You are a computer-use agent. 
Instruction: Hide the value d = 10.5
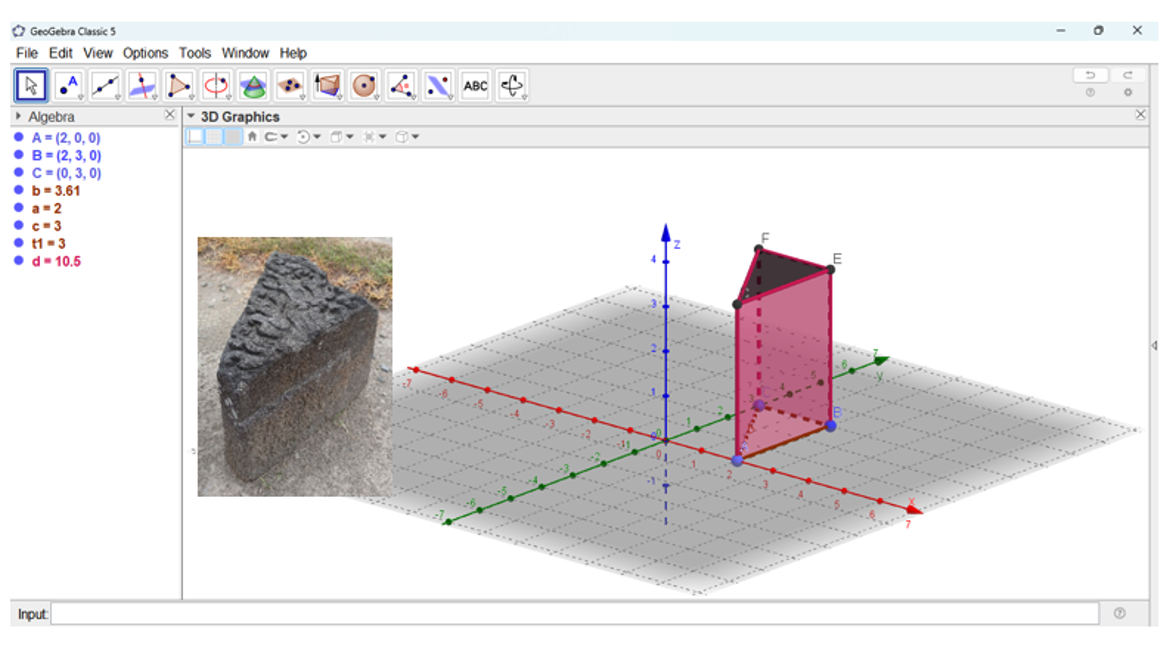[19, 261]
